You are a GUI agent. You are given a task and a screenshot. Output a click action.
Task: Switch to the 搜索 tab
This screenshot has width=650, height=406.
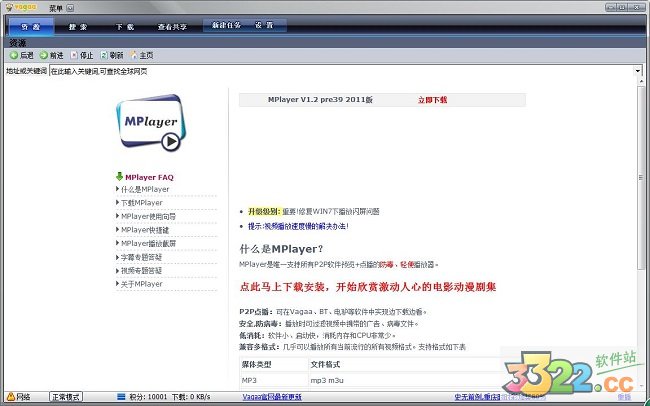[78, 27]
